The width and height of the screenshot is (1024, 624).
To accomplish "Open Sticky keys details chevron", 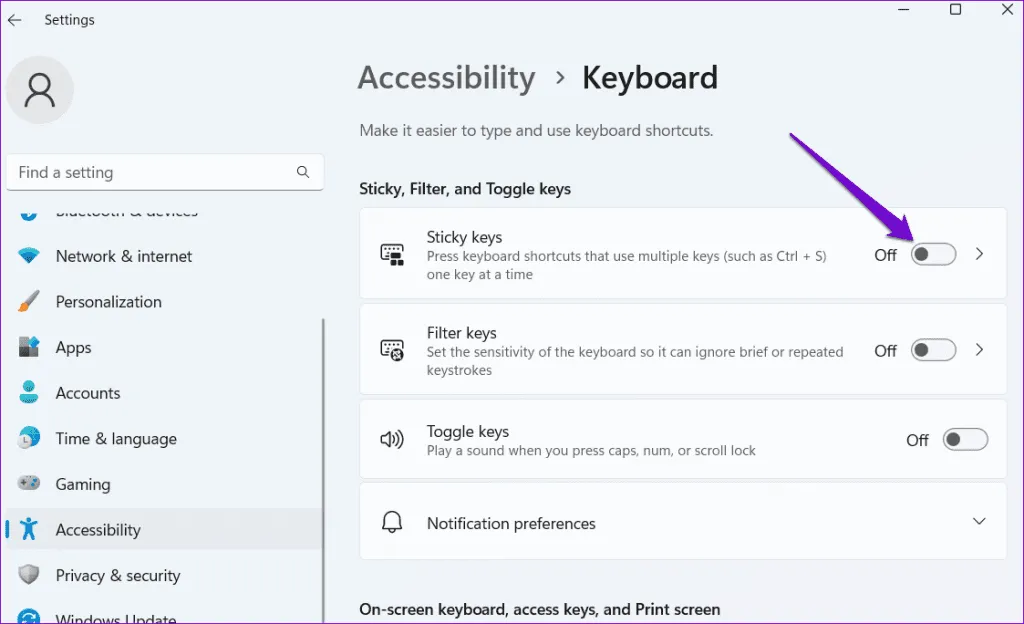I will 980,254.
